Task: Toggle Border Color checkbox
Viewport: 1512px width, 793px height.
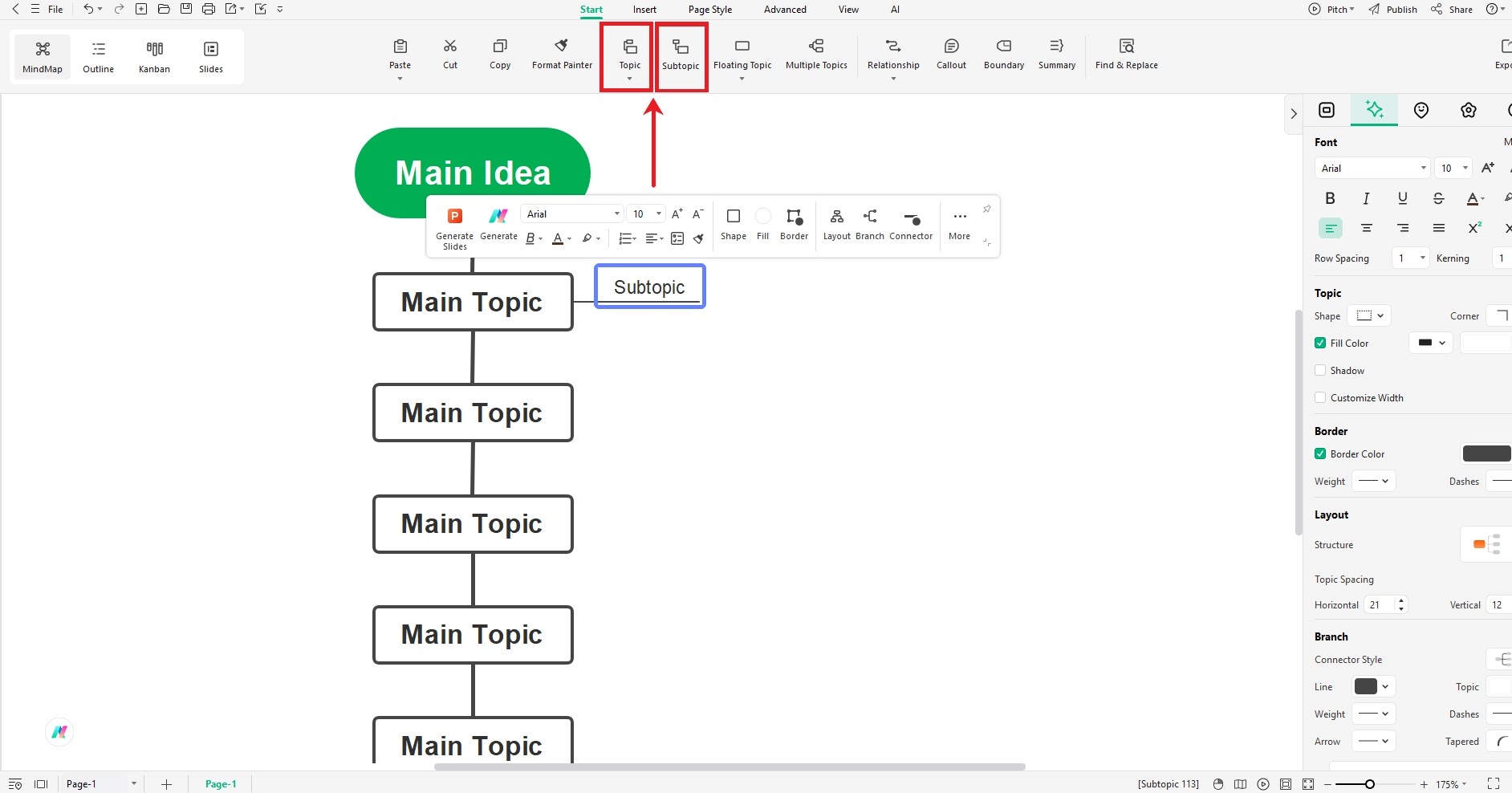Action: click(x=1320, y=453)
